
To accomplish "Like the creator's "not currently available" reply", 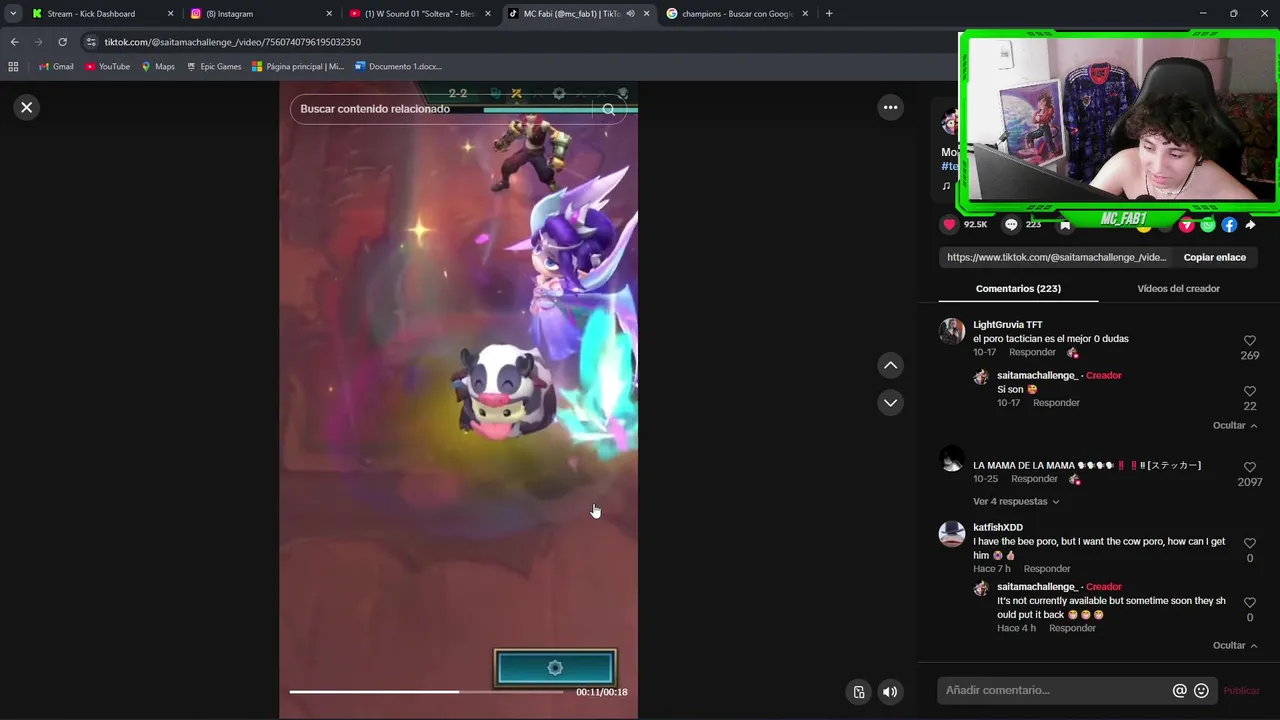I will pos(1249,603).
